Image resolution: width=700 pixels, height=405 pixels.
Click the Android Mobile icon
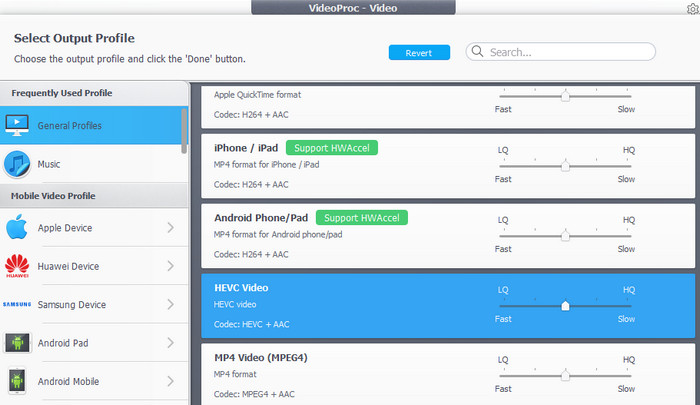click(x=17, y=381)
